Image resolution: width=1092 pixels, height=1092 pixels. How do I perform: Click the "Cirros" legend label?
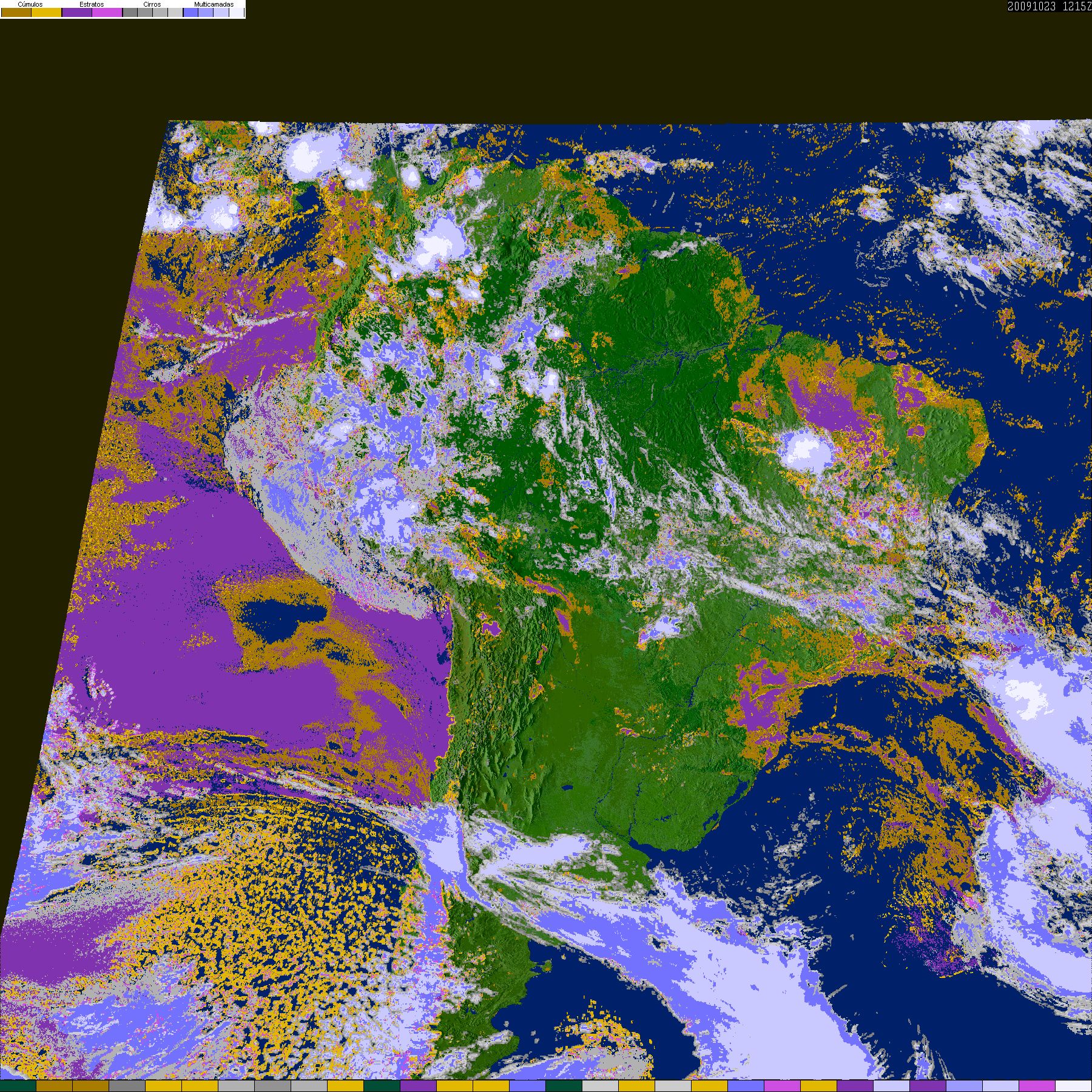pos(152,4)
